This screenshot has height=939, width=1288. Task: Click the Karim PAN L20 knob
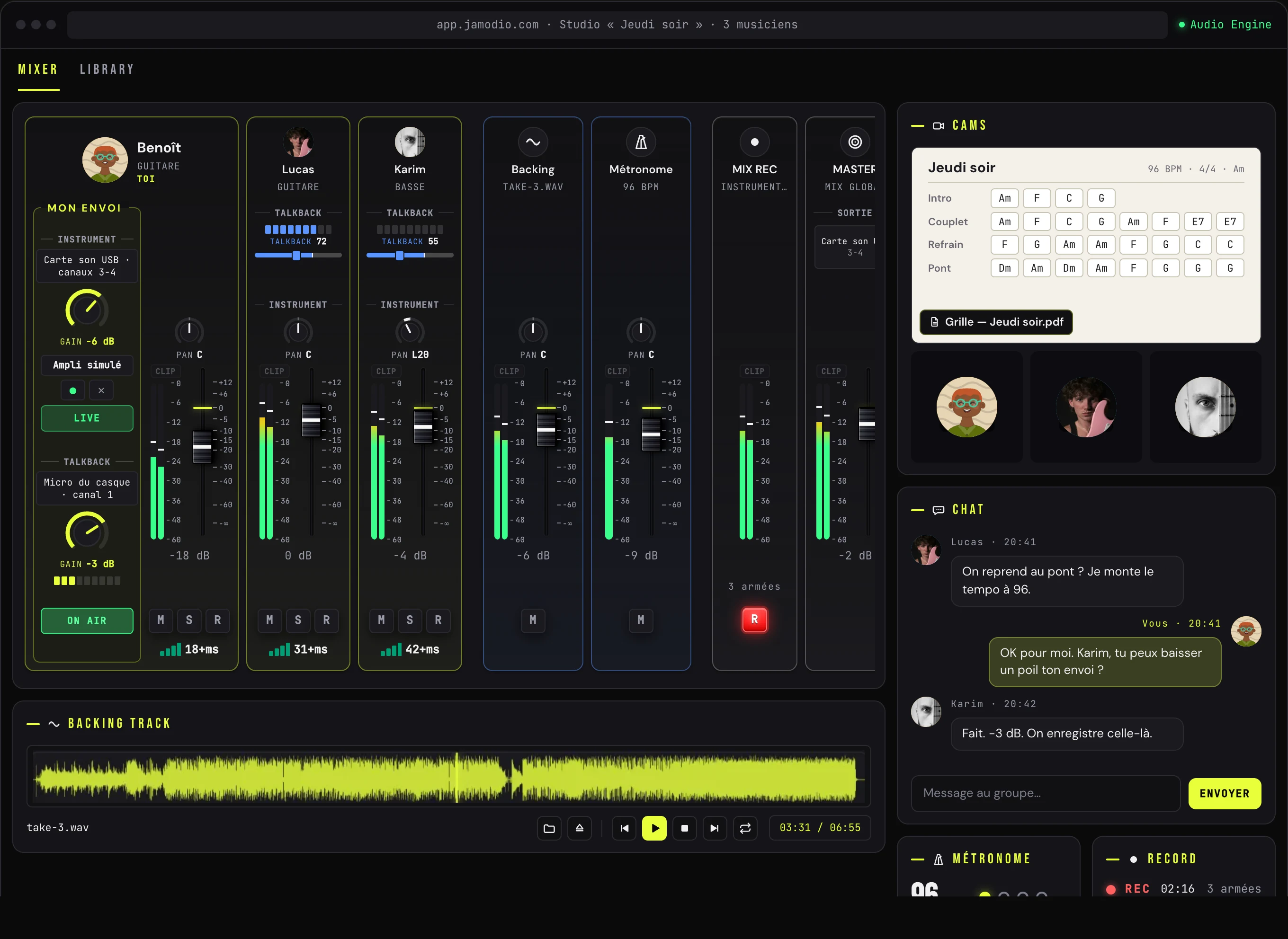pyautogui.click(x=410, y=331)
